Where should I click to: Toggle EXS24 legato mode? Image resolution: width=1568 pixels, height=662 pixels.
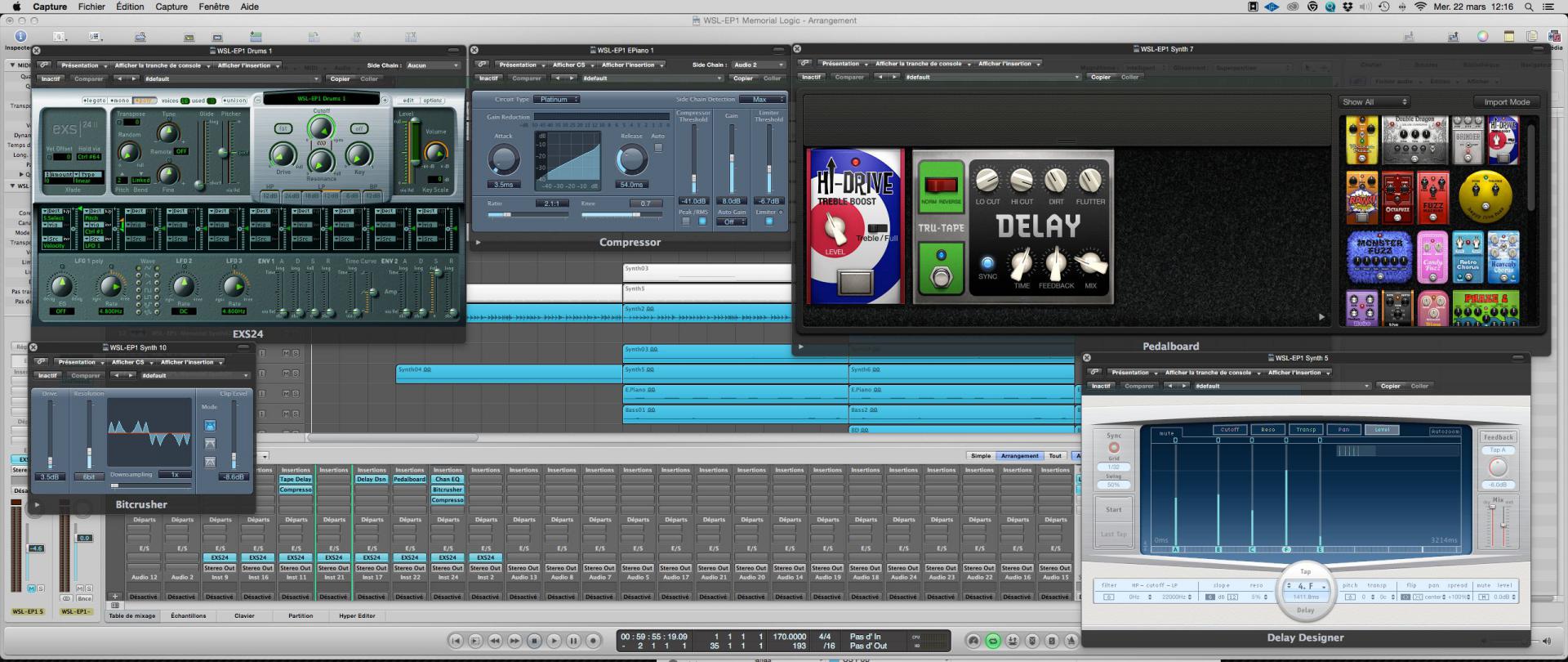tap(95, 101)
